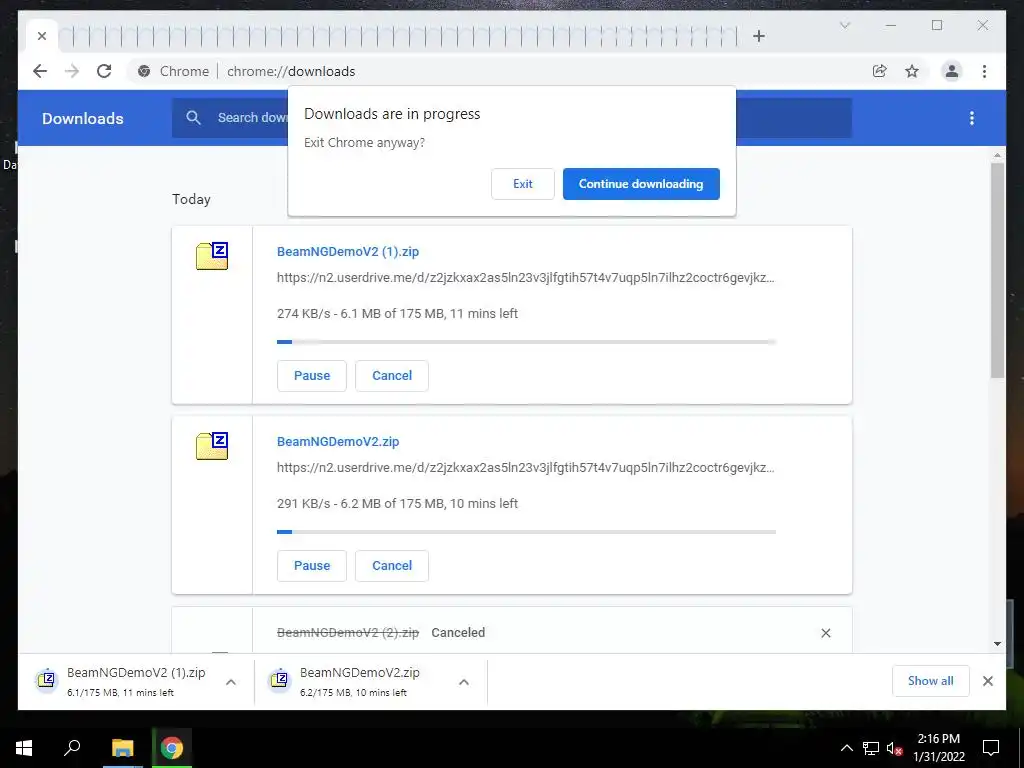
Task: Open the BeamNGDemoV2 (1).zip file link
Action: point(347,251)
